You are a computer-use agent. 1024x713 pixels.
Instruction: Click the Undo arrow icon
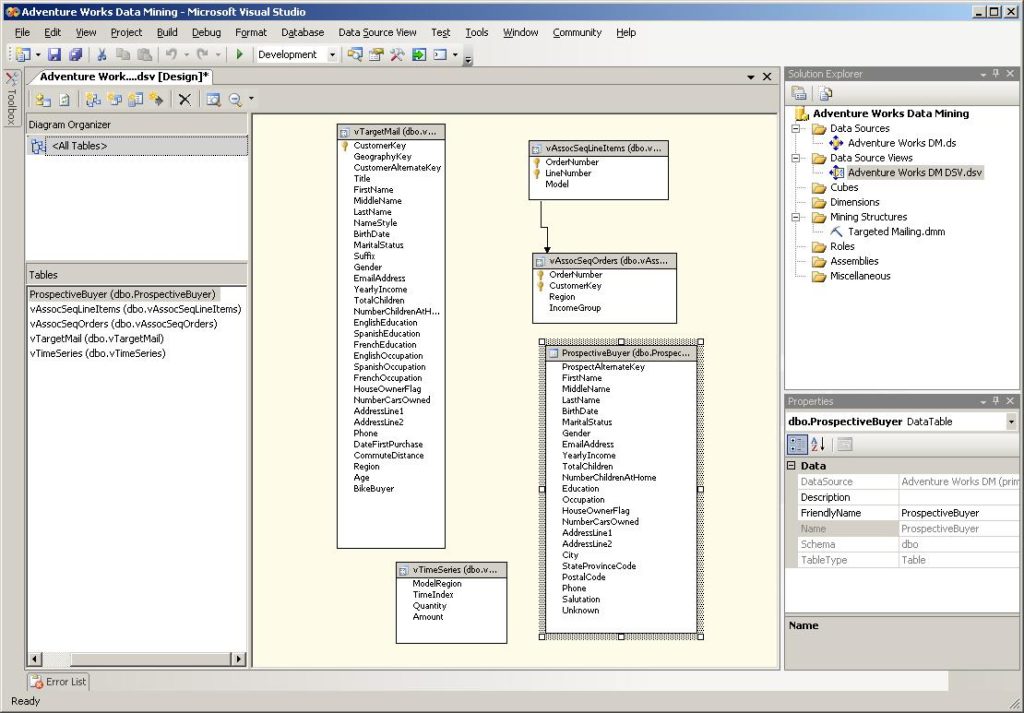click(x=171, y=55)
